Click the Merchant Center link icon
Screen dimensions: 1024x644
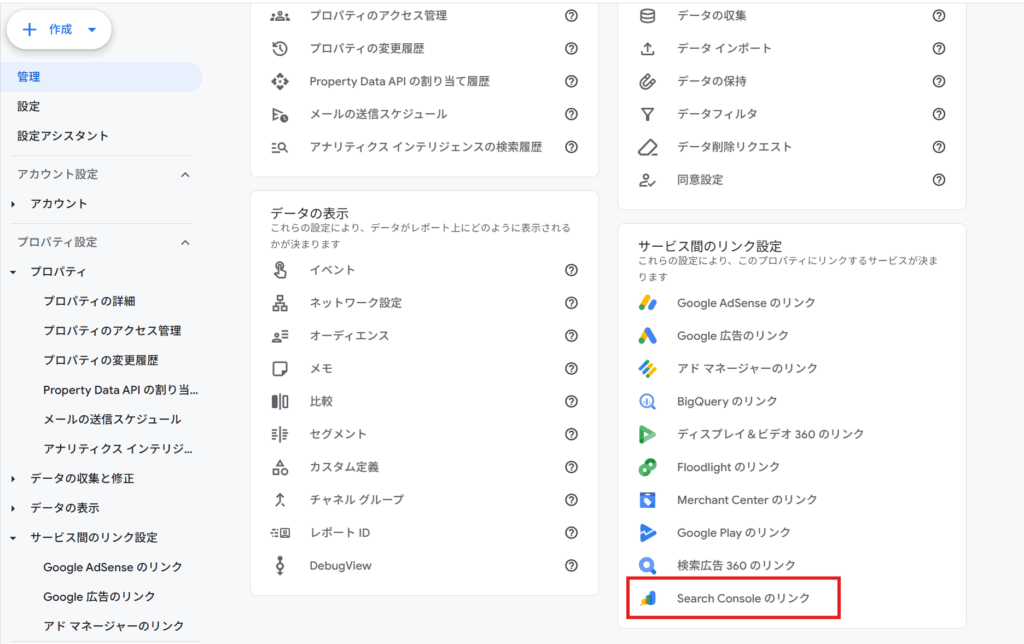[x=647, y=500]
